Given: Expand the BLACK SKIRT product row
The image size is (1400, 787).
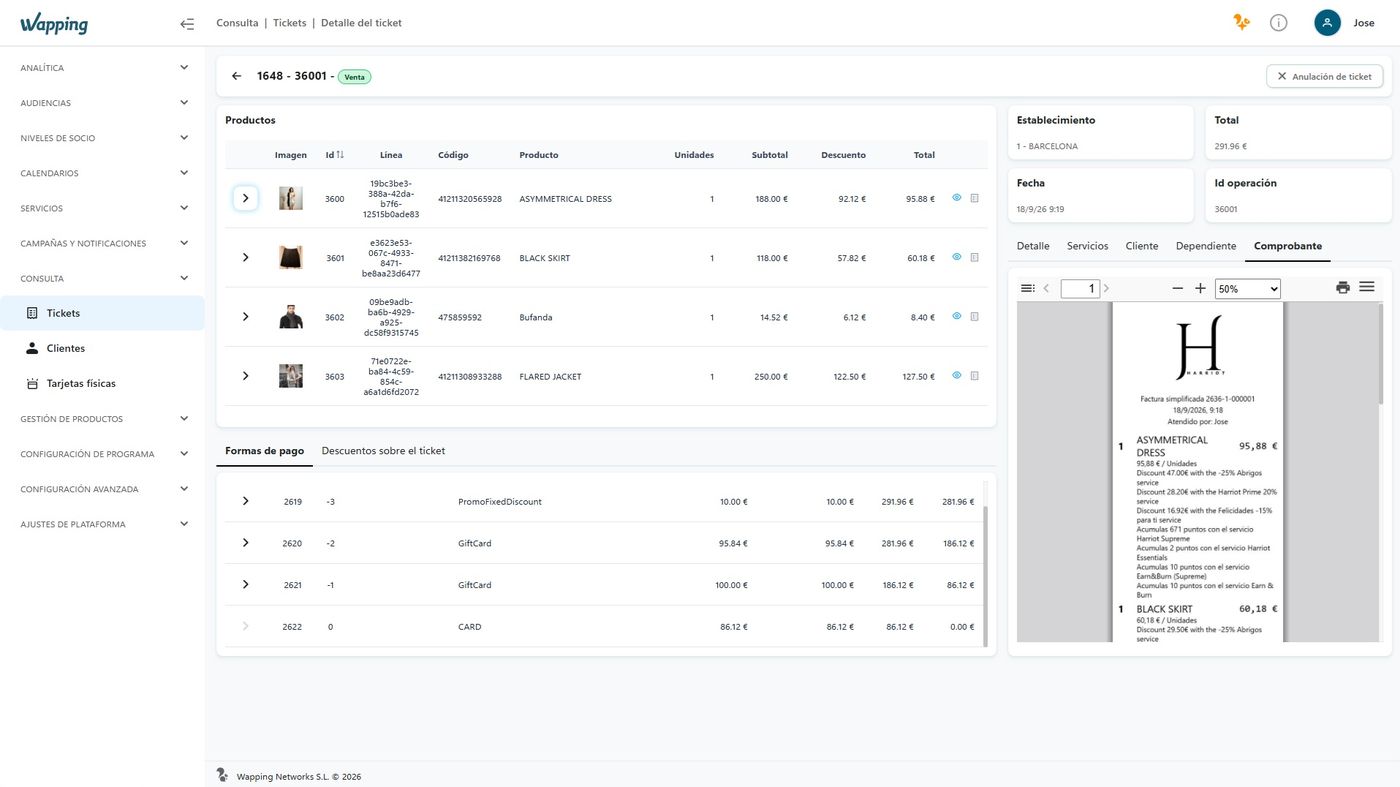Looking at the screenshot, I should click(246, 258).
